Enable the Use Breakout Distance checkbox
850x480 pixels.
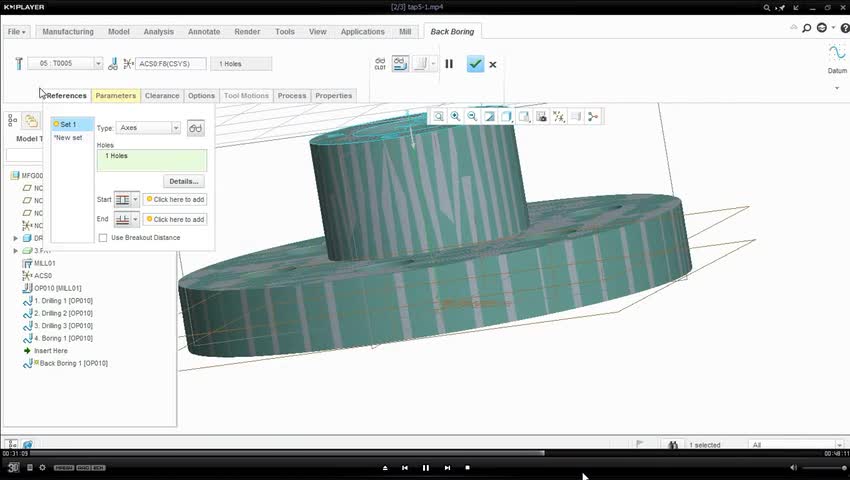tap(103, 238)
